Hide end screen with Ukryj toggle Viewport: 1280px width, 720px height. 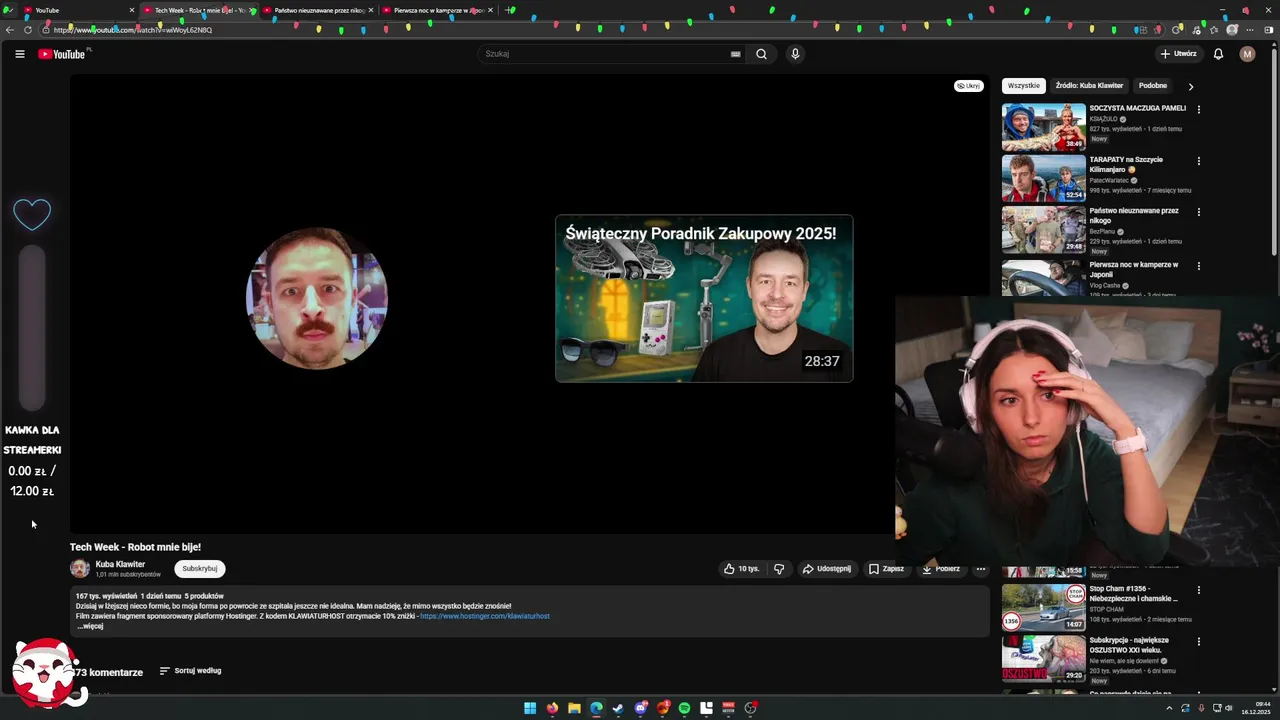968,86
